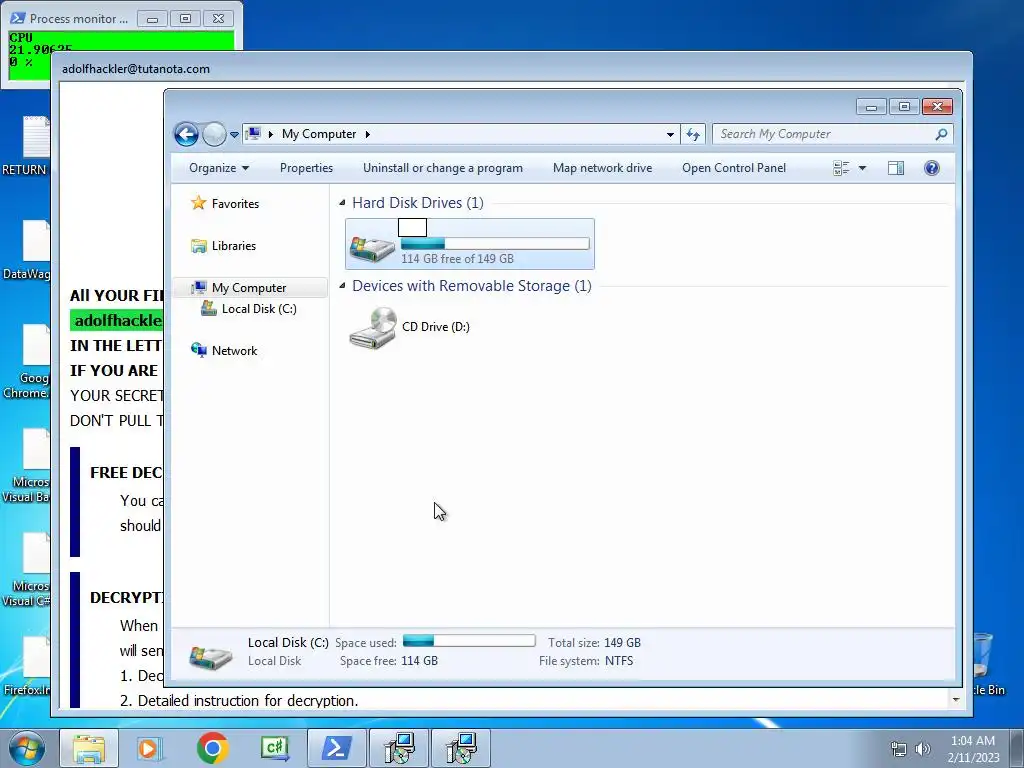The width and height of the screenshot is (1024, 768).
Task: Click the search magnifier icon
Action: (941, 134)
